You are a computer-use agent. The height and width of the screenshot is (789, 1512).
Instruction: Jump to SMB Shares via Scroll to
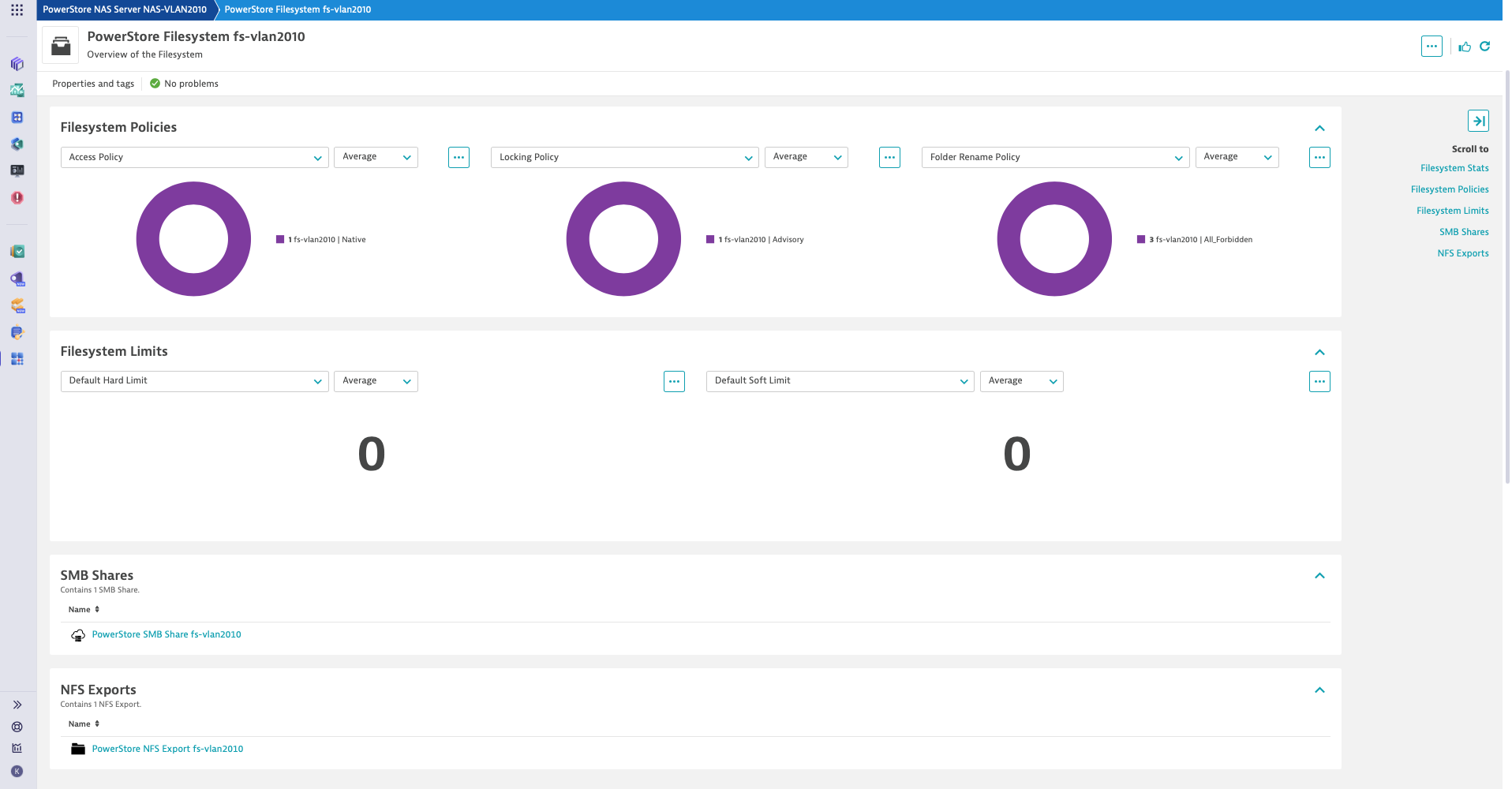[1464, 232]
